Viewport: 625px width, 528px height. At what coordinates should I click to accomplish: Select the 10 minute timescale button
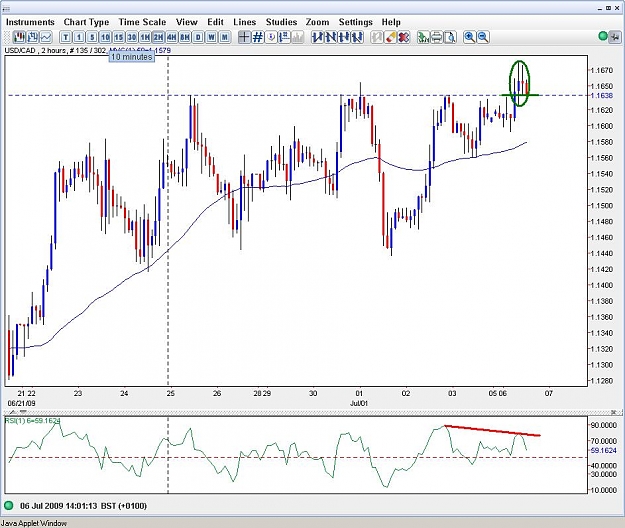pyautogui.click(x=105, y=37)
